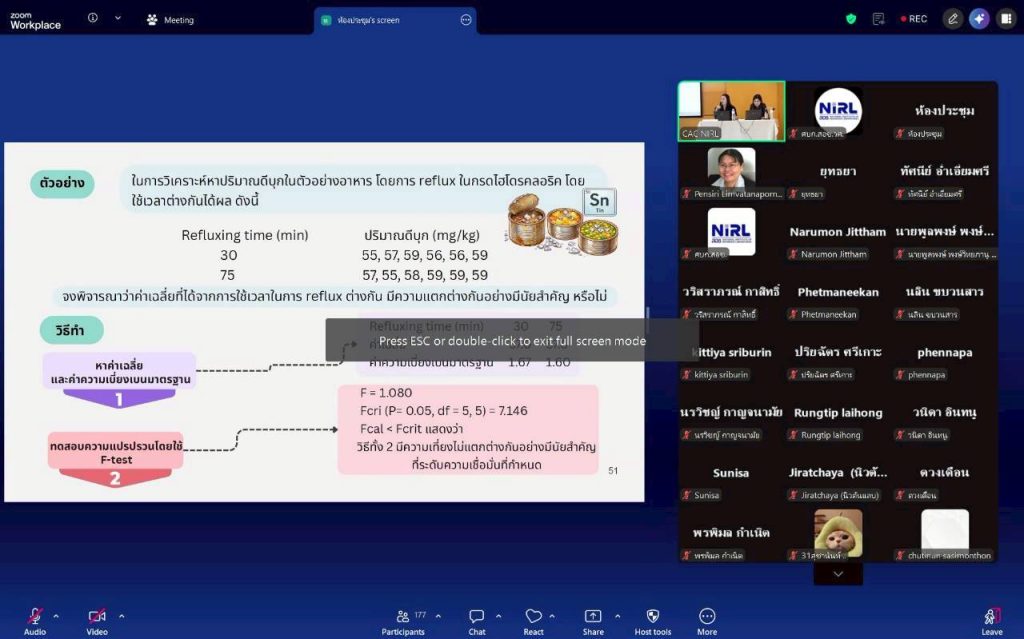Leave the meeting
The width and height of the screenshot is (1024, 639).
pos(991,621)
